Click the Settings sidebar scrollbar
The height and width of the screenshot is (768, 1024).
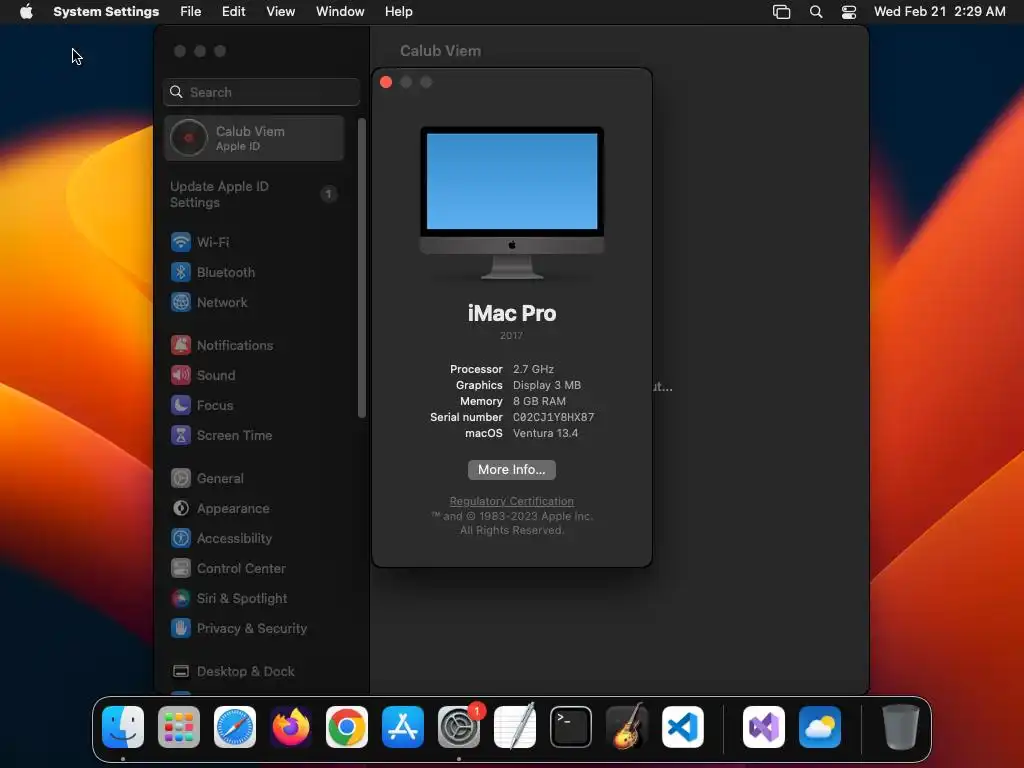point(362,268)
